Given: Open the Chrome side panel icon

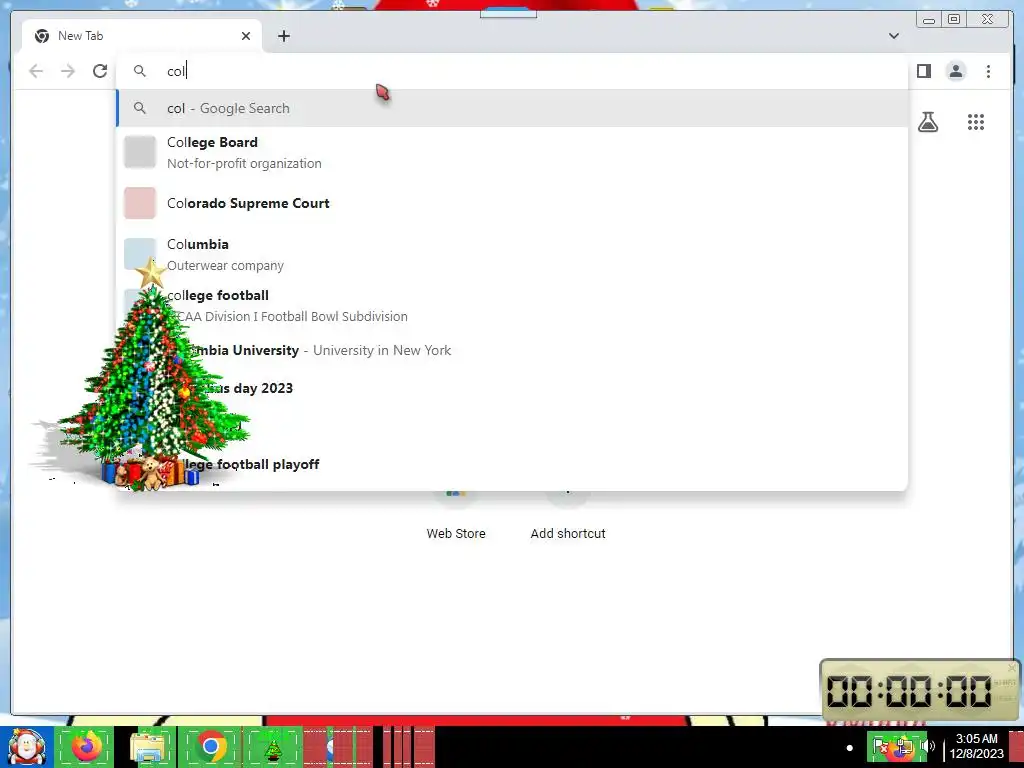Looking at the screenshot, I should [x=923, y=71].
